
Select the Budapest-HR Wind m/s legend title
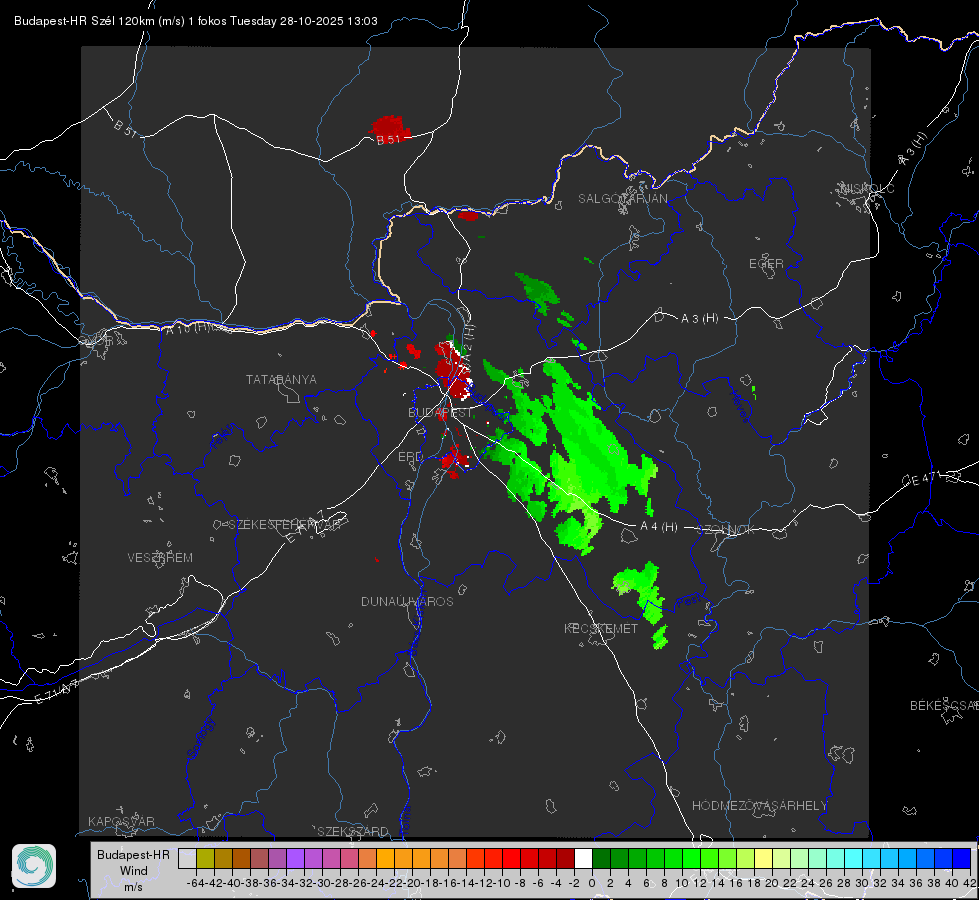(133, 871)
